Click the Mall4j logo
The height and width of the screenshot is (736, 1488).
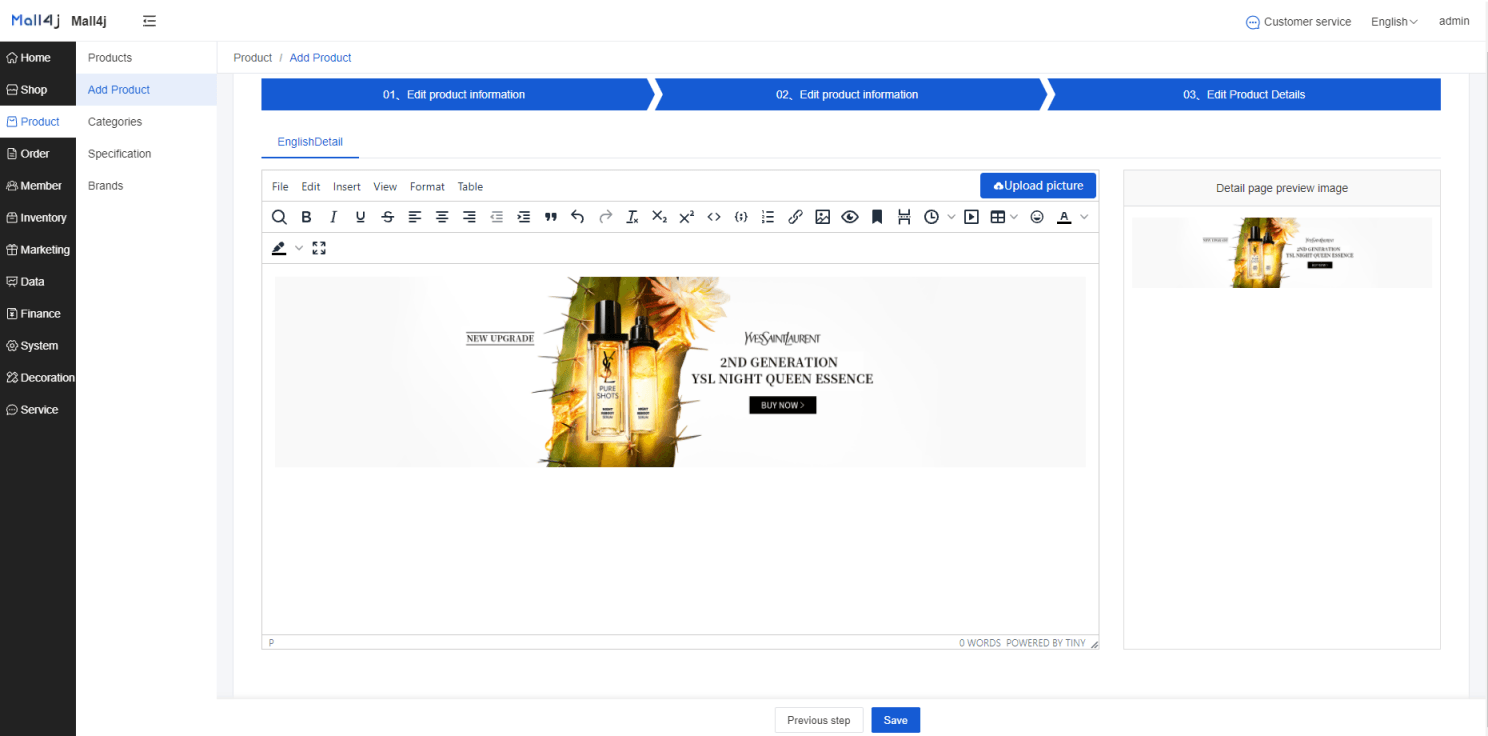pyautogui.click(x=36, y=21)
